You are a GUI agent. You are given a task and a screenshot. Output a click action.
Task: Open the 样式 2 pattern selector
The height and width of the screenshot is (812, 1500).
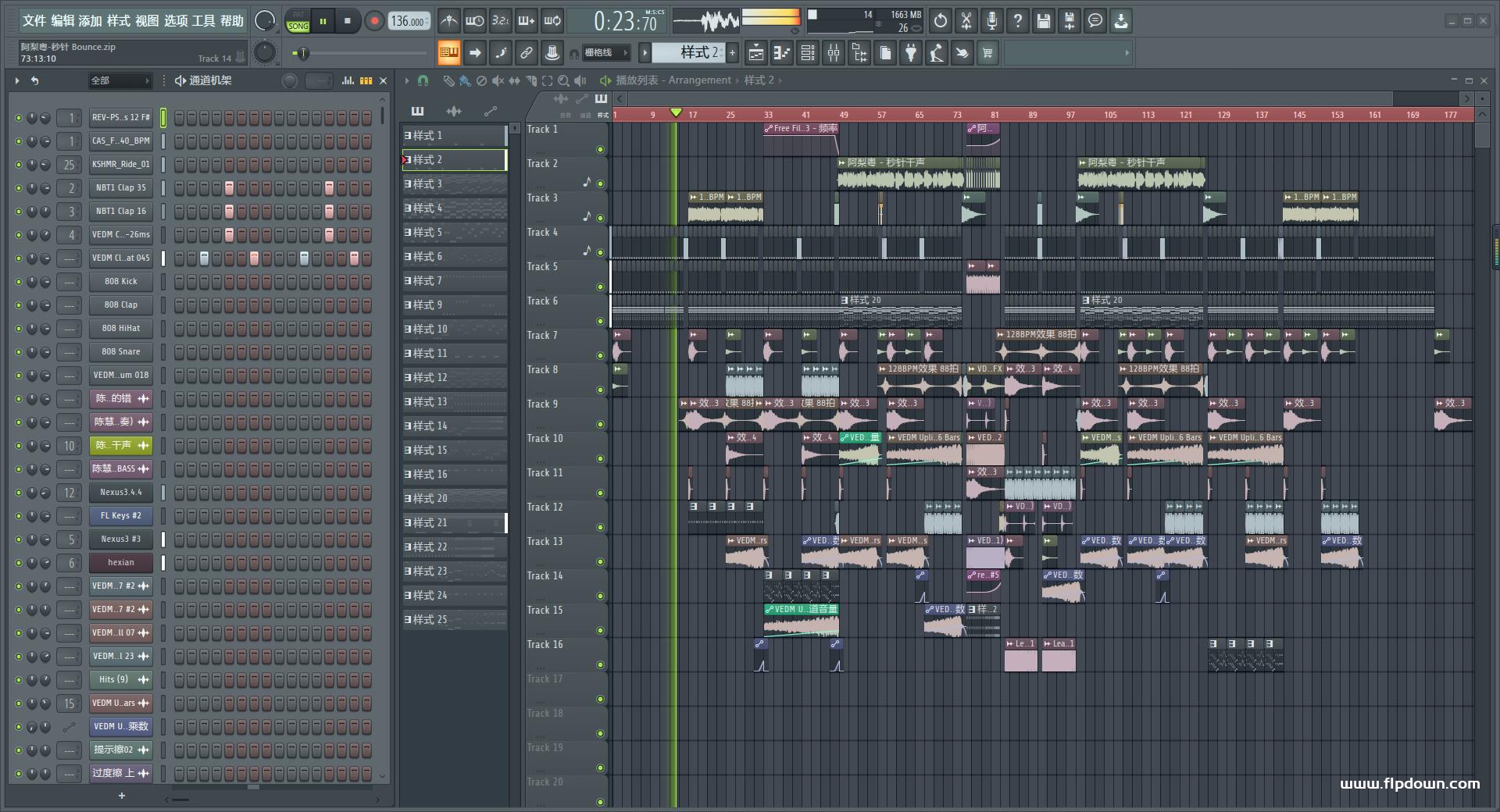click(x=688, y=52)
